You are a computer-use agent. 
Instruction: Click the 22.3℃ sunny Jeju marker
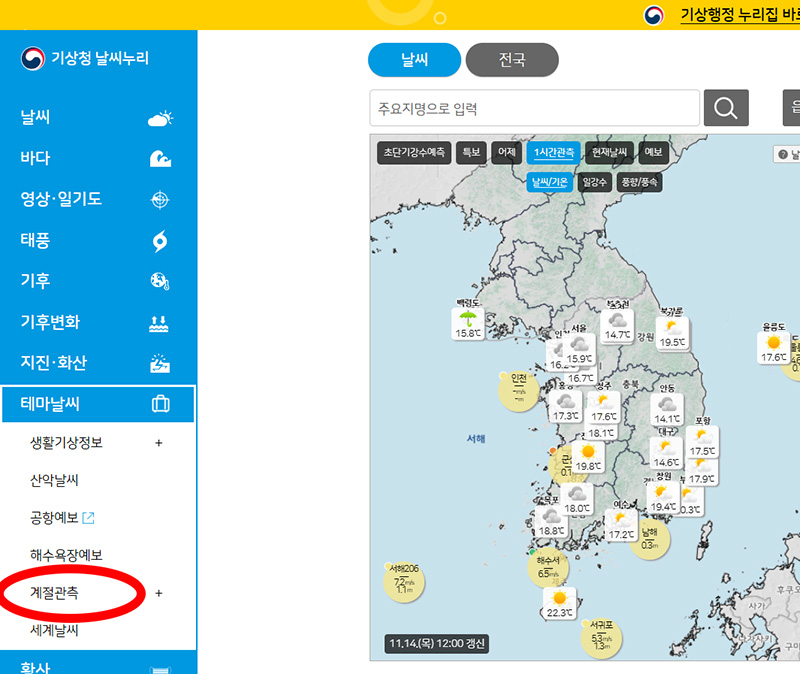[560, 603]
